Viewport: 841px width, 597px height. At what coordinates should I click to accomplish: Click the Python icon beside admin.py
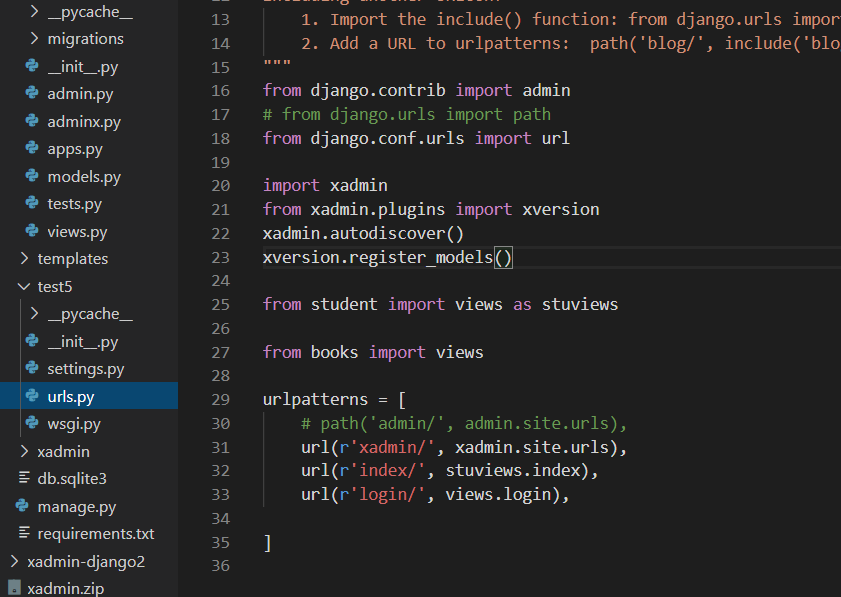(x=32, y=94)
